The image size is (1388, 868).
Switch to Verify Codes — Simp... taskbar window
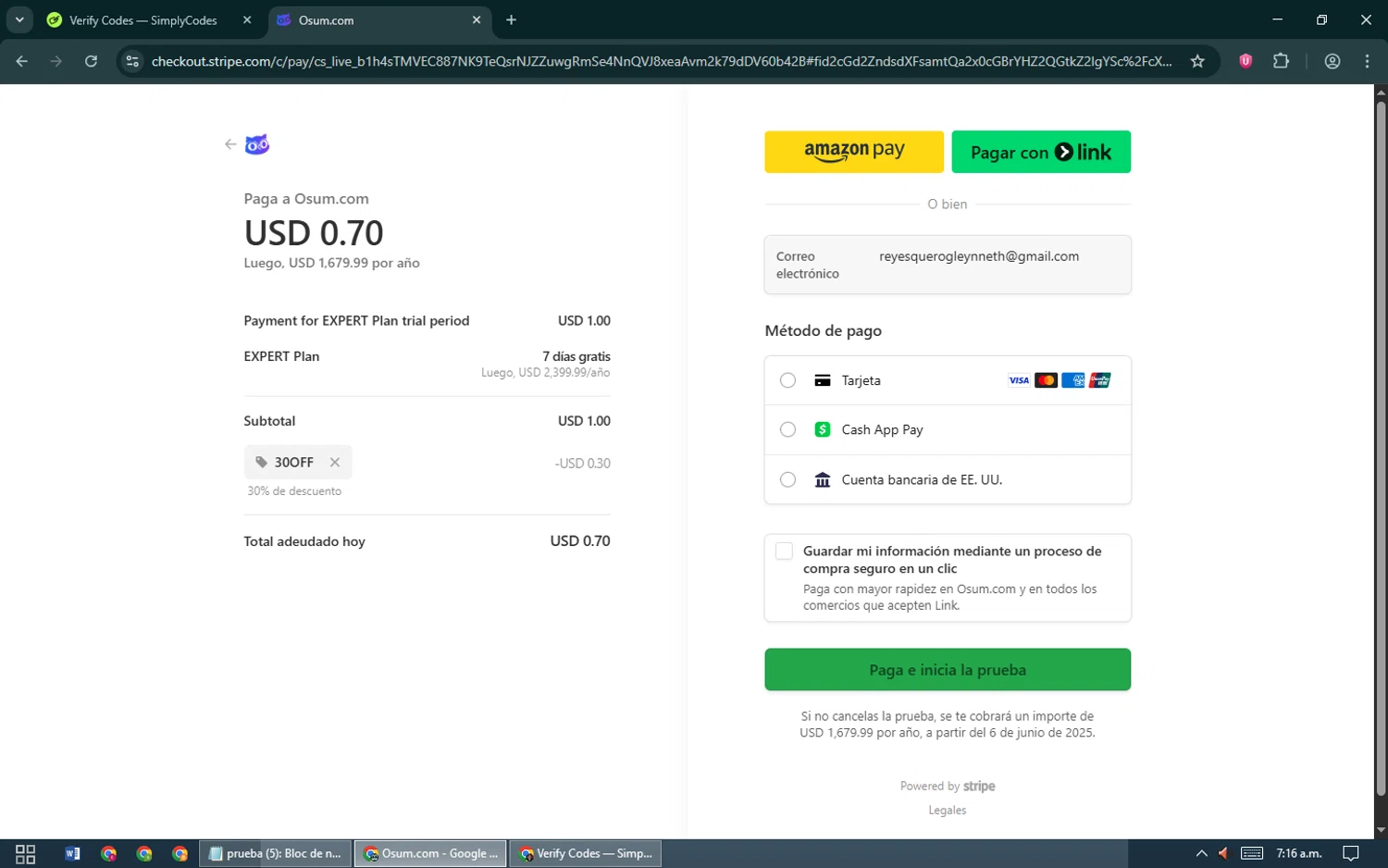586,853
